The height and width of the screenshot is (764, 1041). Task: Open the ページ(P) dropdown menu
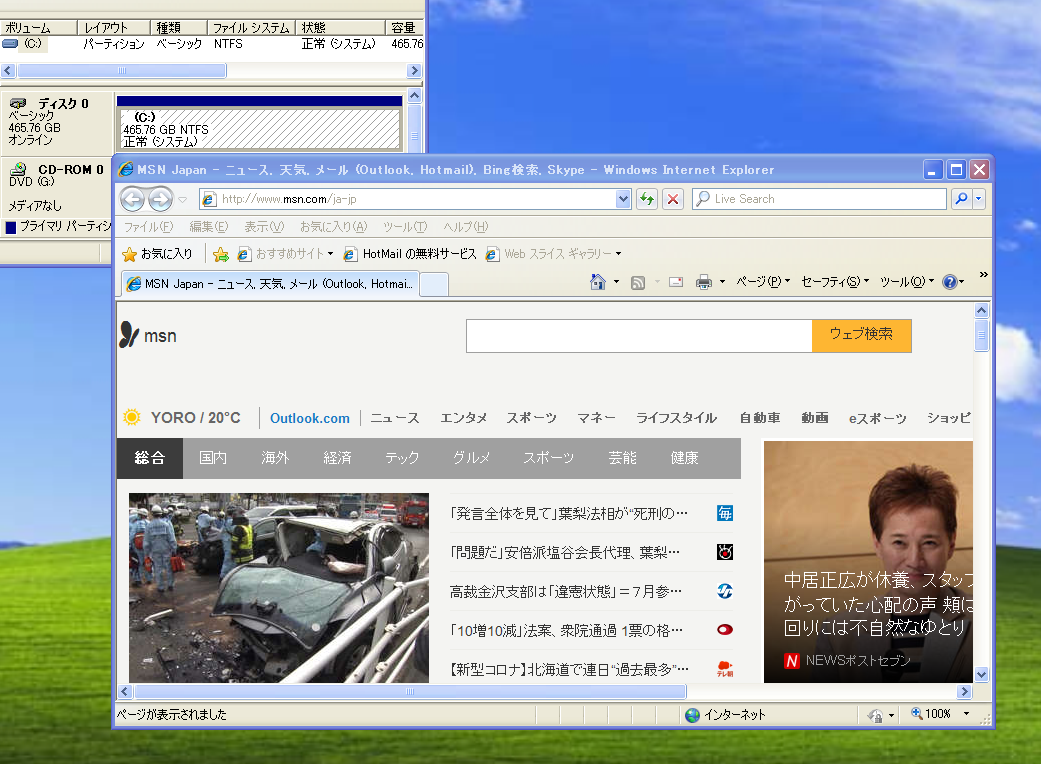(762, 282)
